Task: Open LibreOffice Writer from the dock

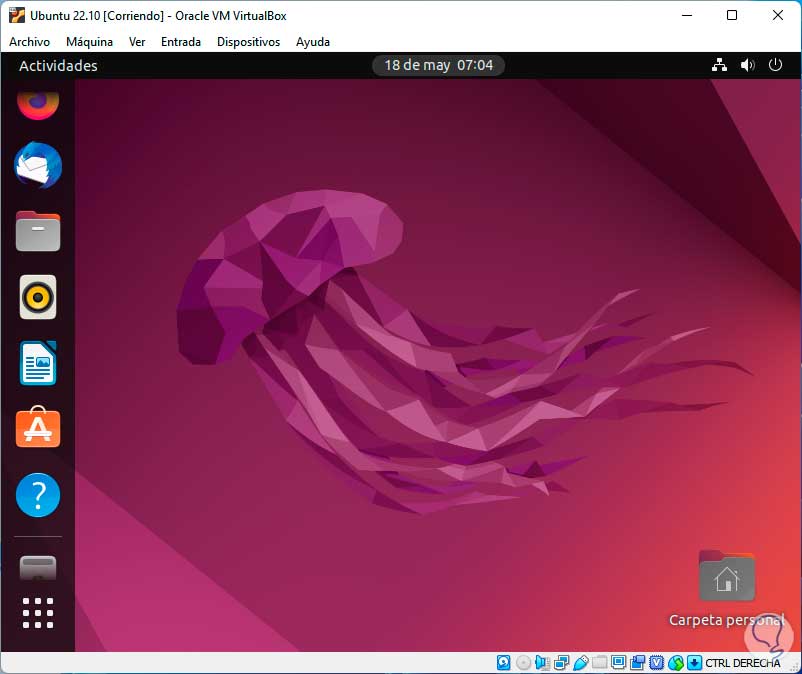Action: (38, 363)
